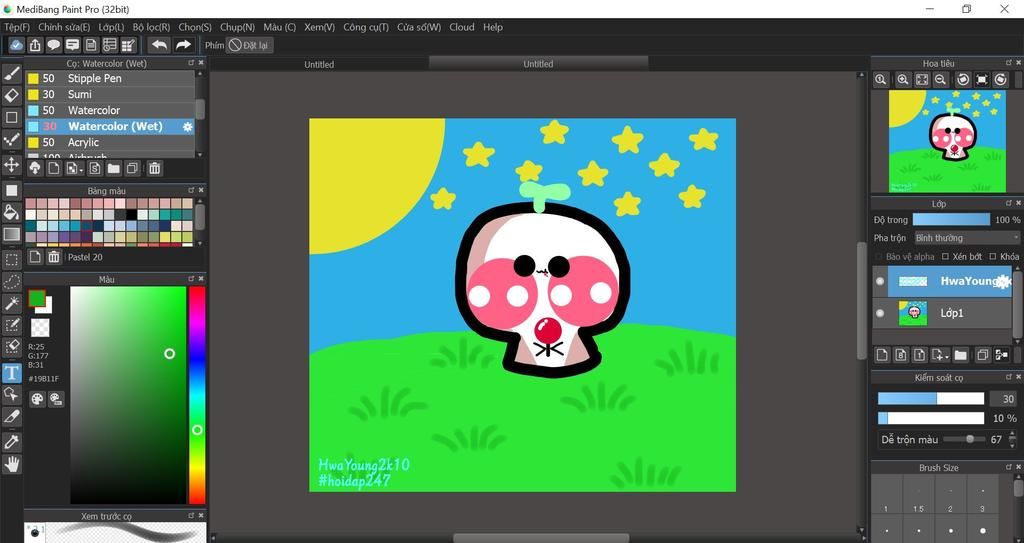Screen dimensions: 1024x543
Task: Select the Lasso selection tool
Action: [11, 282]
